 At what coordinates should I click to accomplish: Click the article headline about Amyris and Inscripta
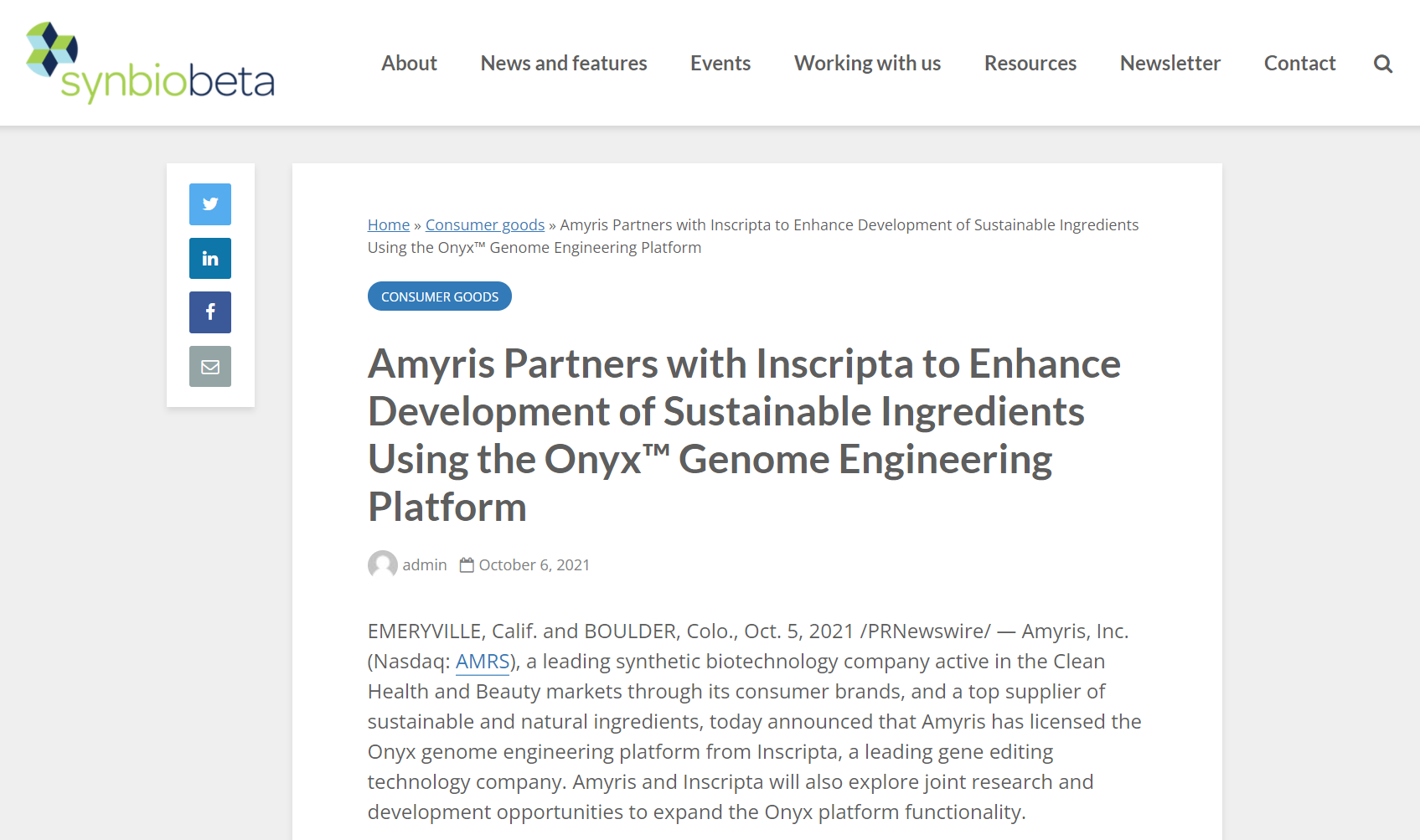tap(744, 435)
